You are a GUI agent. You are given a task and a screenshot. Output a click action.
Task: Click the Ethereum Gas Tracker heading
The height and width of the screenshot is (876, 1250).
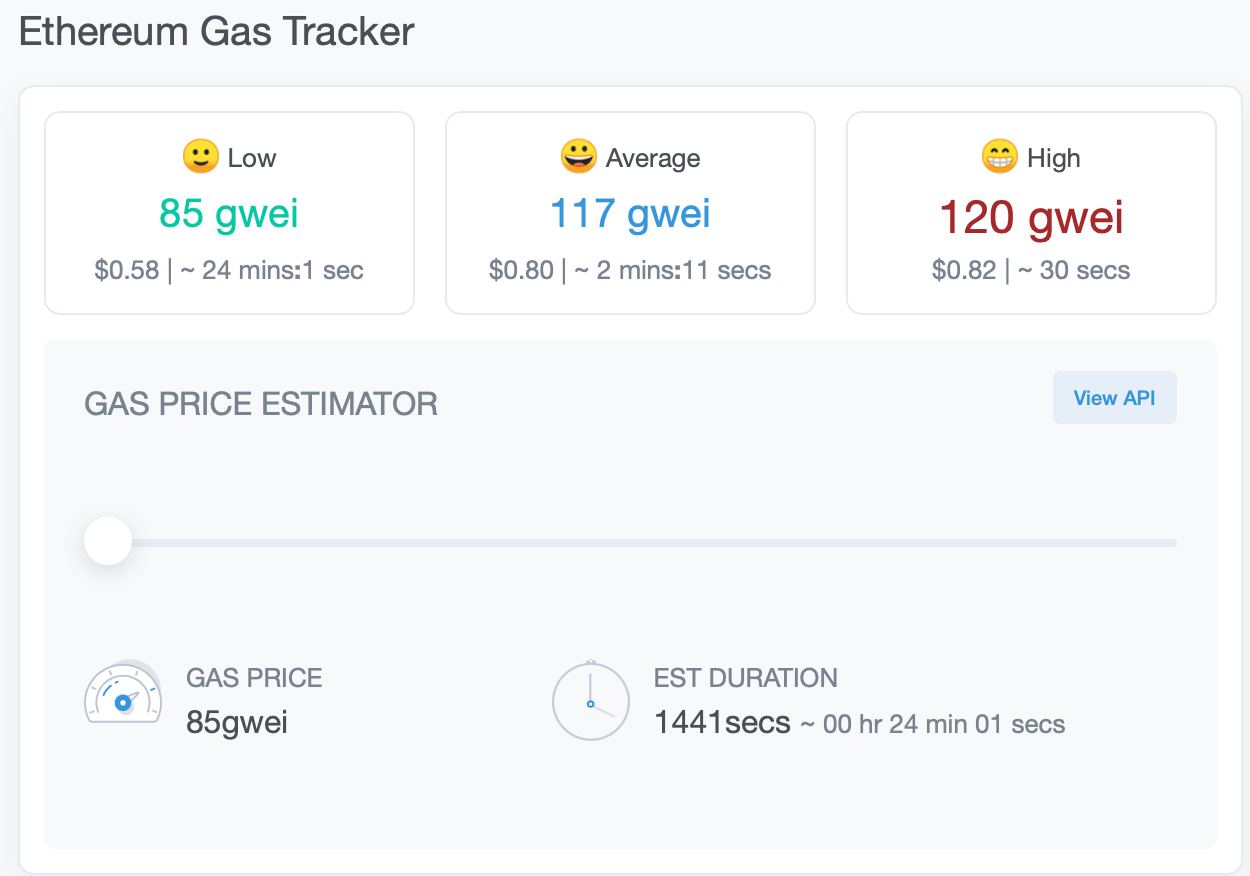[216, 31]
